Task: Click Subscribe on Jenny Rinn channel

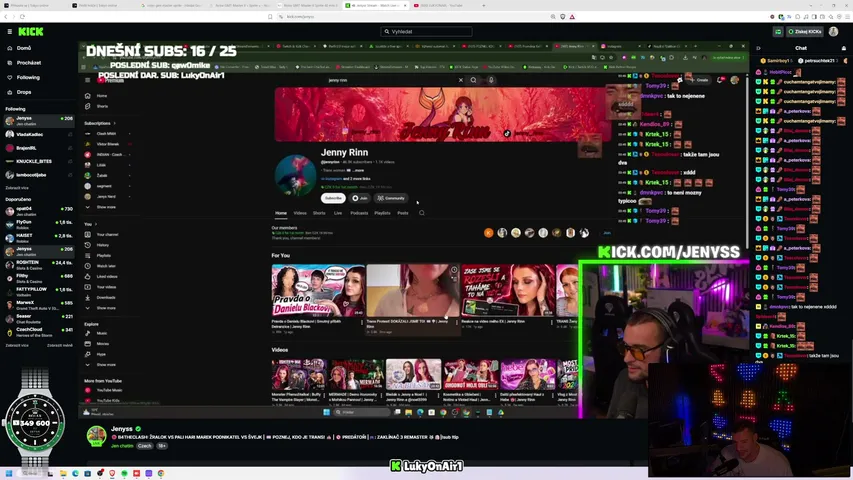Action: 333,198
